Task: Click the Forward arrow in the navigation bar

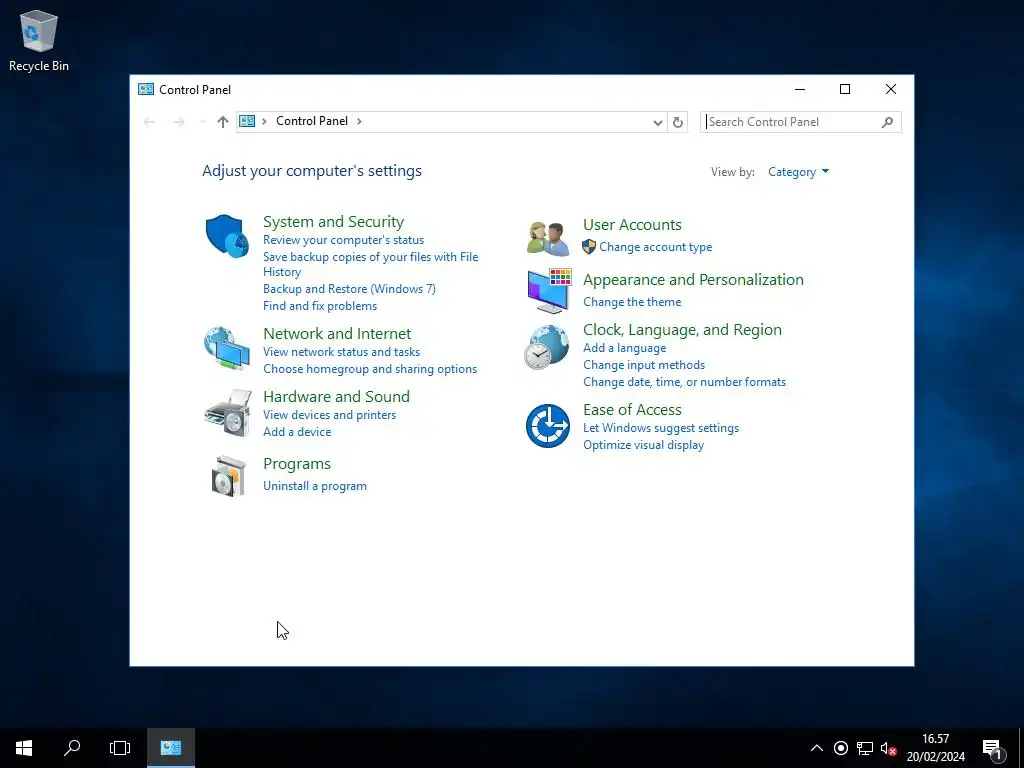Action: pyautogui.click(x=178, y=122)
